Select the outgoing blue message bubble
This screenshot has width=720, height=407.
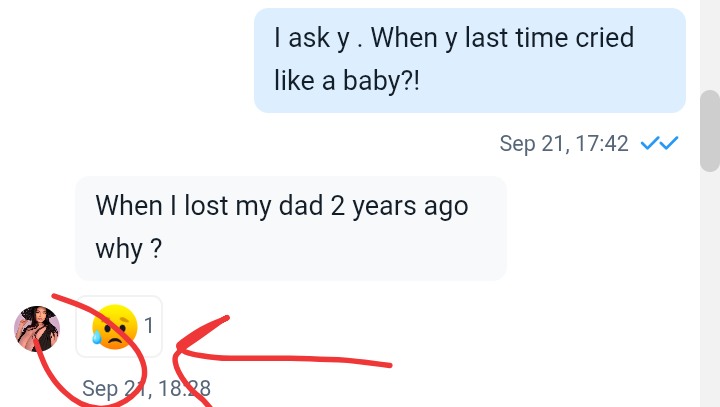pos(469,60)
